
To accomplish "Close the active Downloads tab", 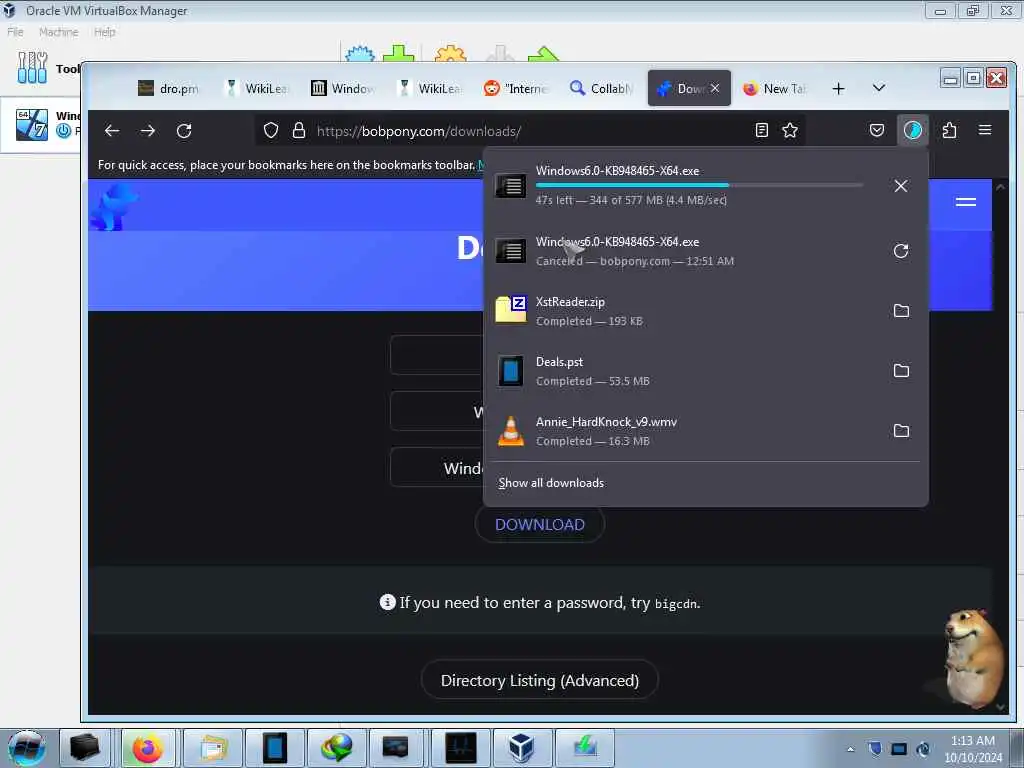I will click(715, 88).
